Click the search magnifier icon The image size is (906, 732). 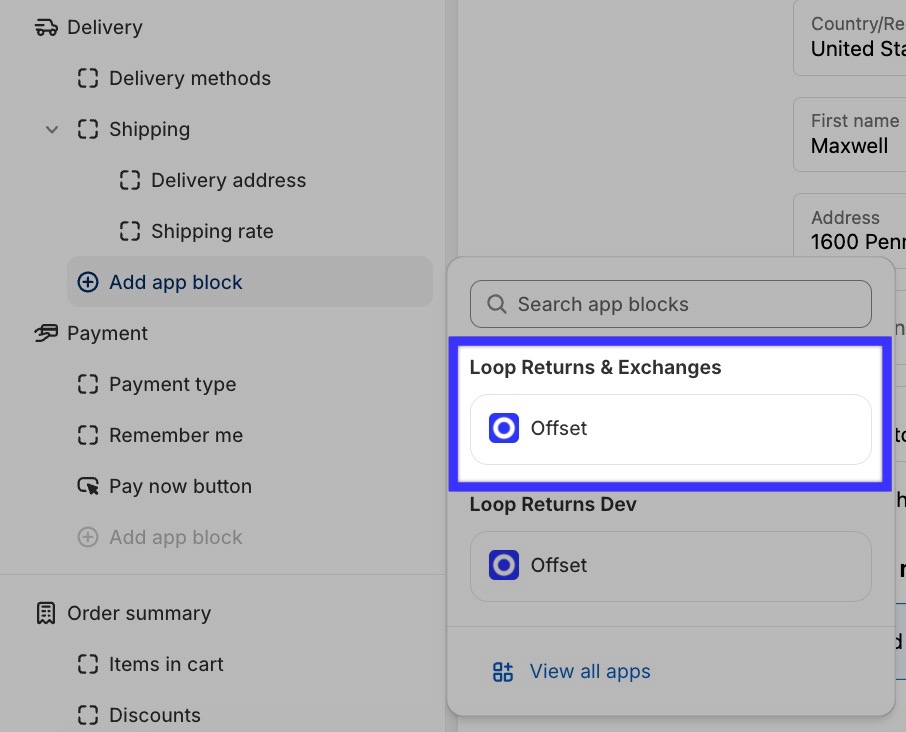496,304
